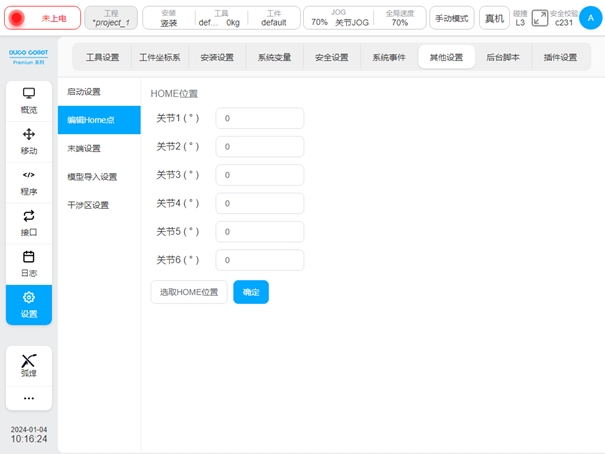The width and height of the screenshot is (605, 454).
Task: Open the 程序 program code icon
Action: (29, 175)
